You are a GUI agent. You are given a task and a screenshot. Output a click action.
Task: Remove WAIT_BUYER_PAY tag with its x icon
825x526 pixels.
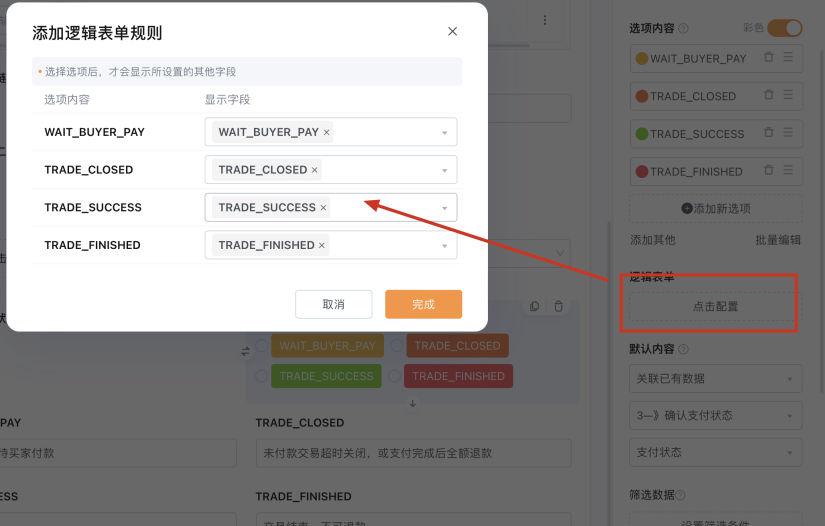coord(326,133)
